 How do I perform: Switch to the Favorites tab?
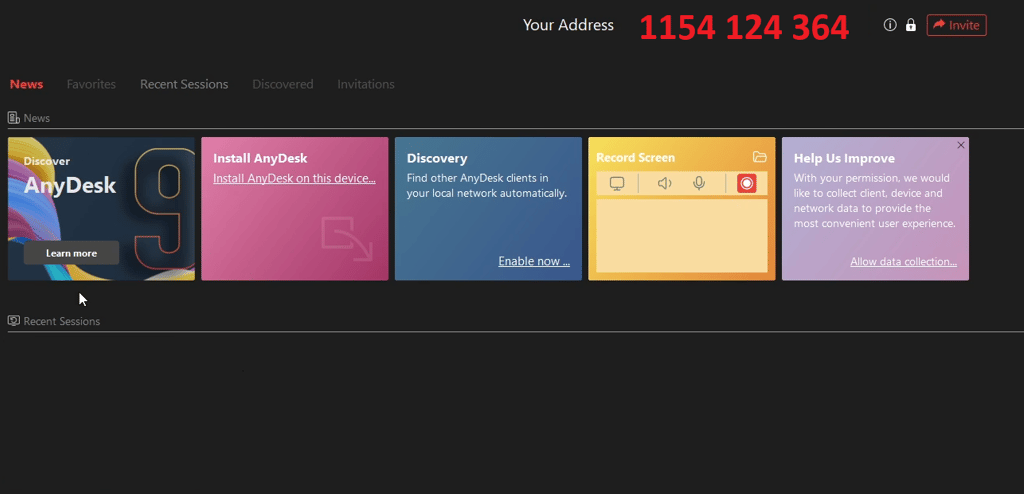click(x=91, y=84)
